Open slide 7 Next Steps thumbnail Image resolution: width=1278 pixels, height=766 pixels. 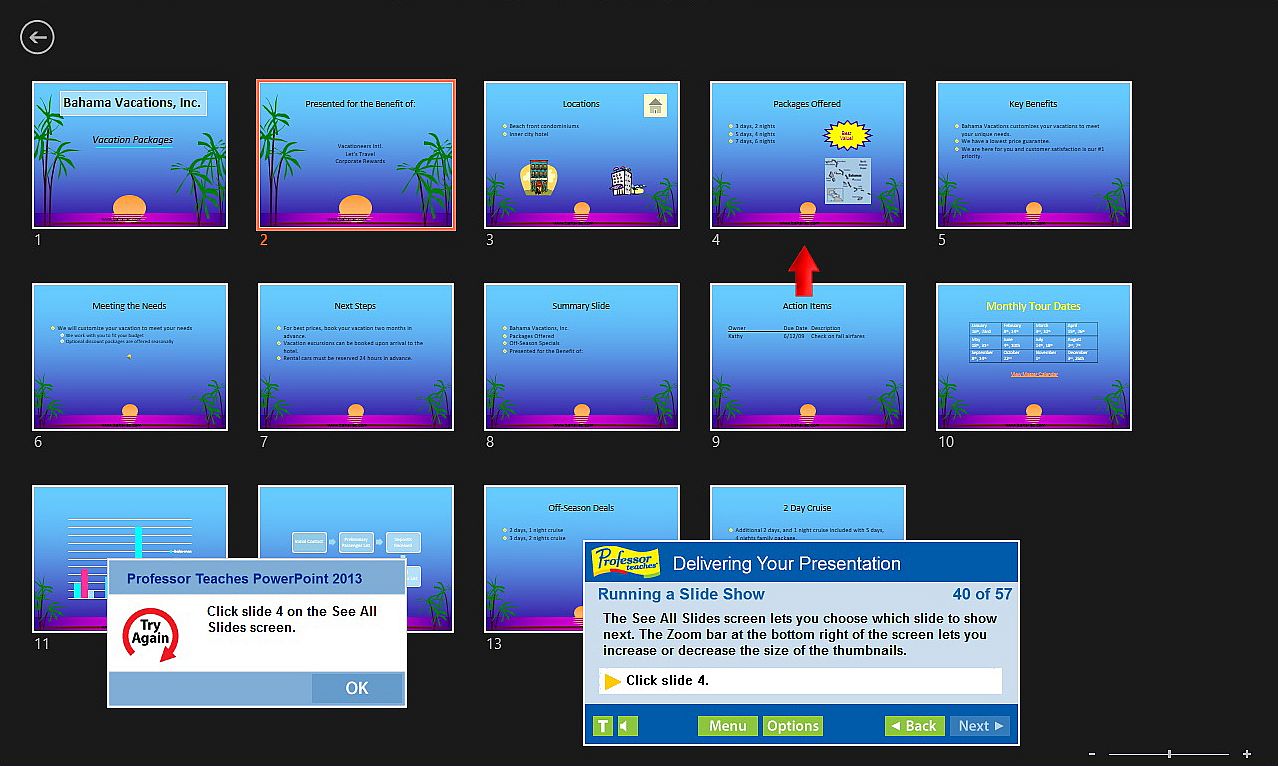coord(356,357)
